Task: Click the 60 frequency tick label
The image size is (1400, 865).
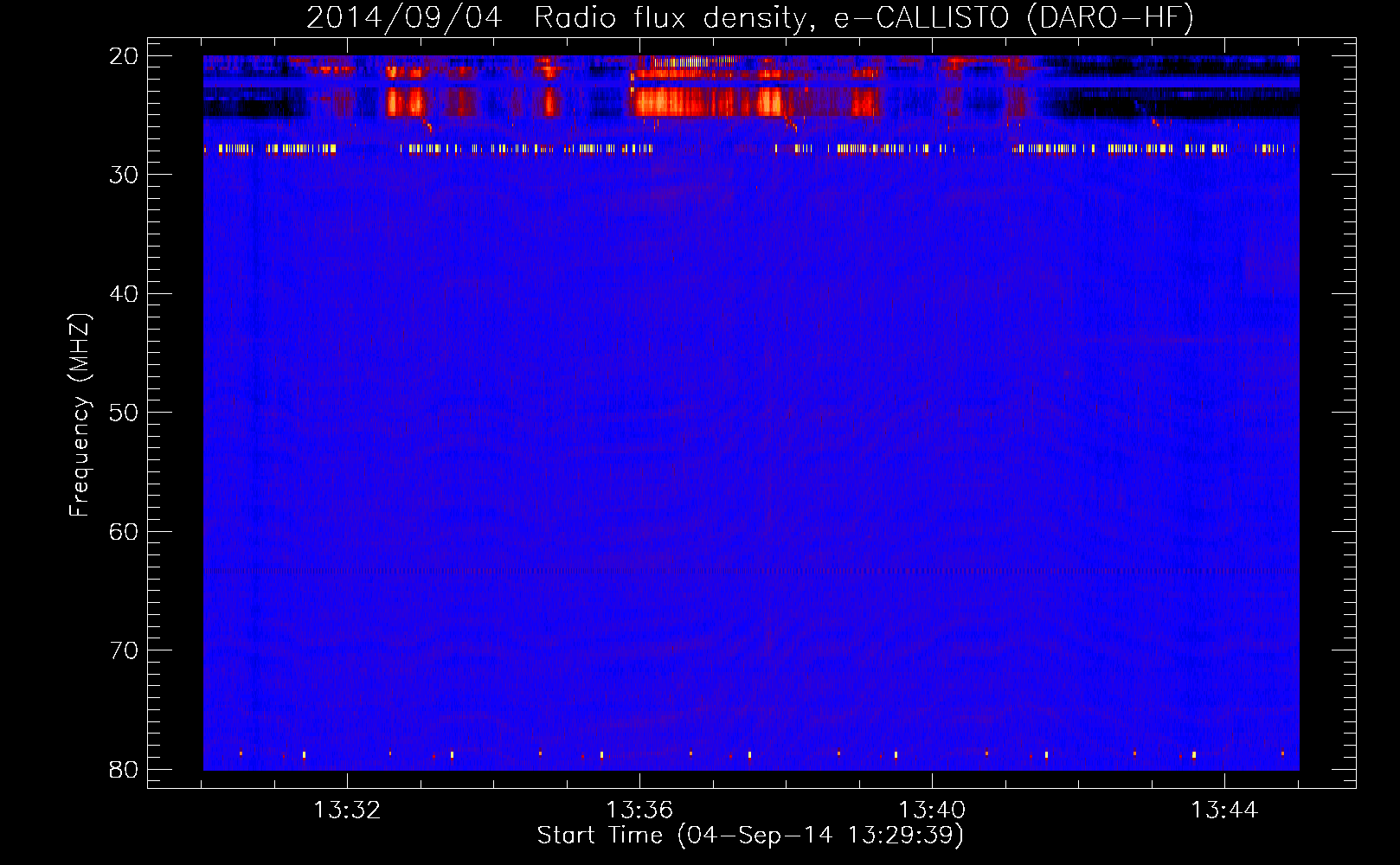Action: (124, 531)
